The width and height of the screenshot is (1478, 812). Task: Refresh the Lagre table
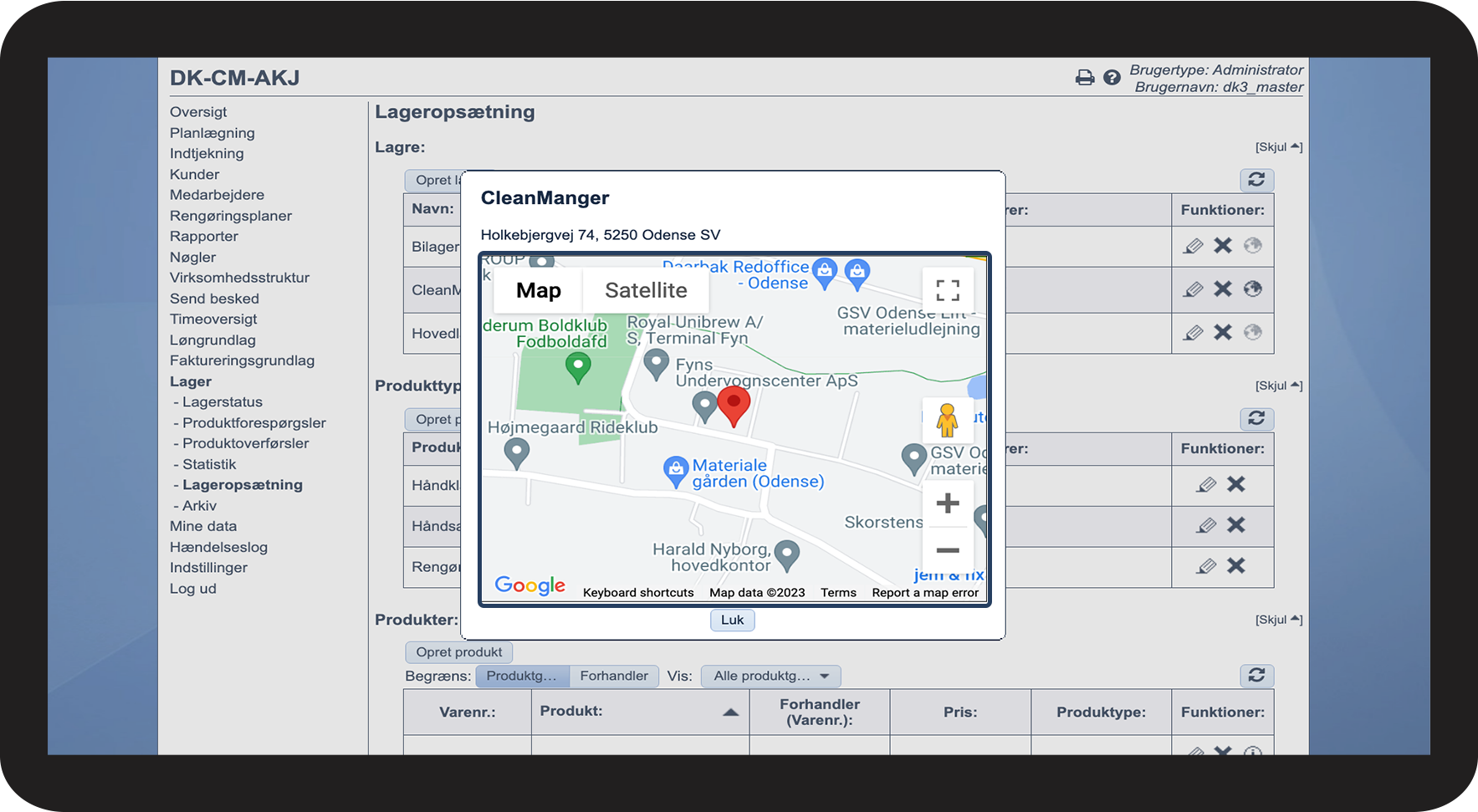tap(1256, 180)
